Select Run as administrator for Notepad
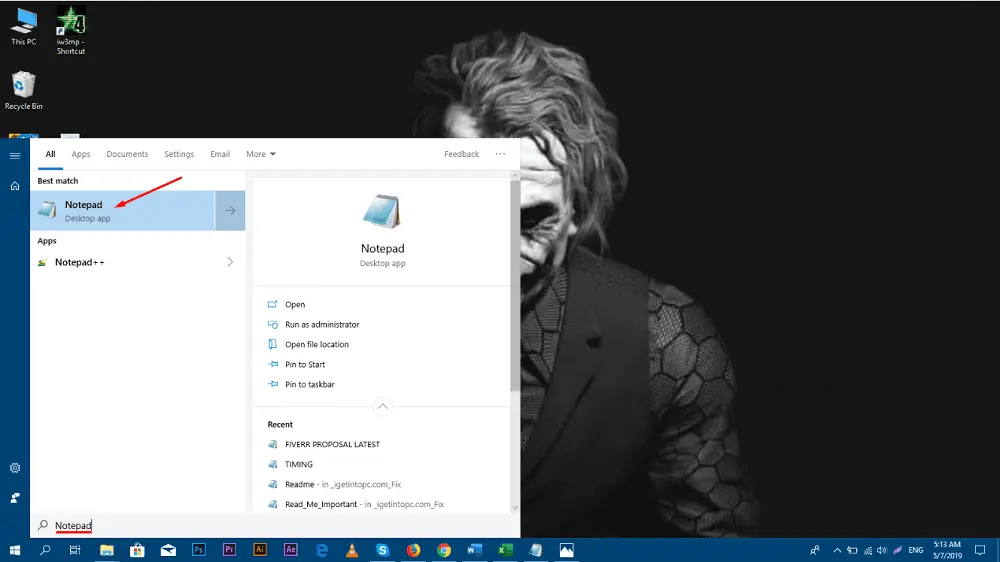The height and width of the screenshot is (562, 1000). click(322, 324)
